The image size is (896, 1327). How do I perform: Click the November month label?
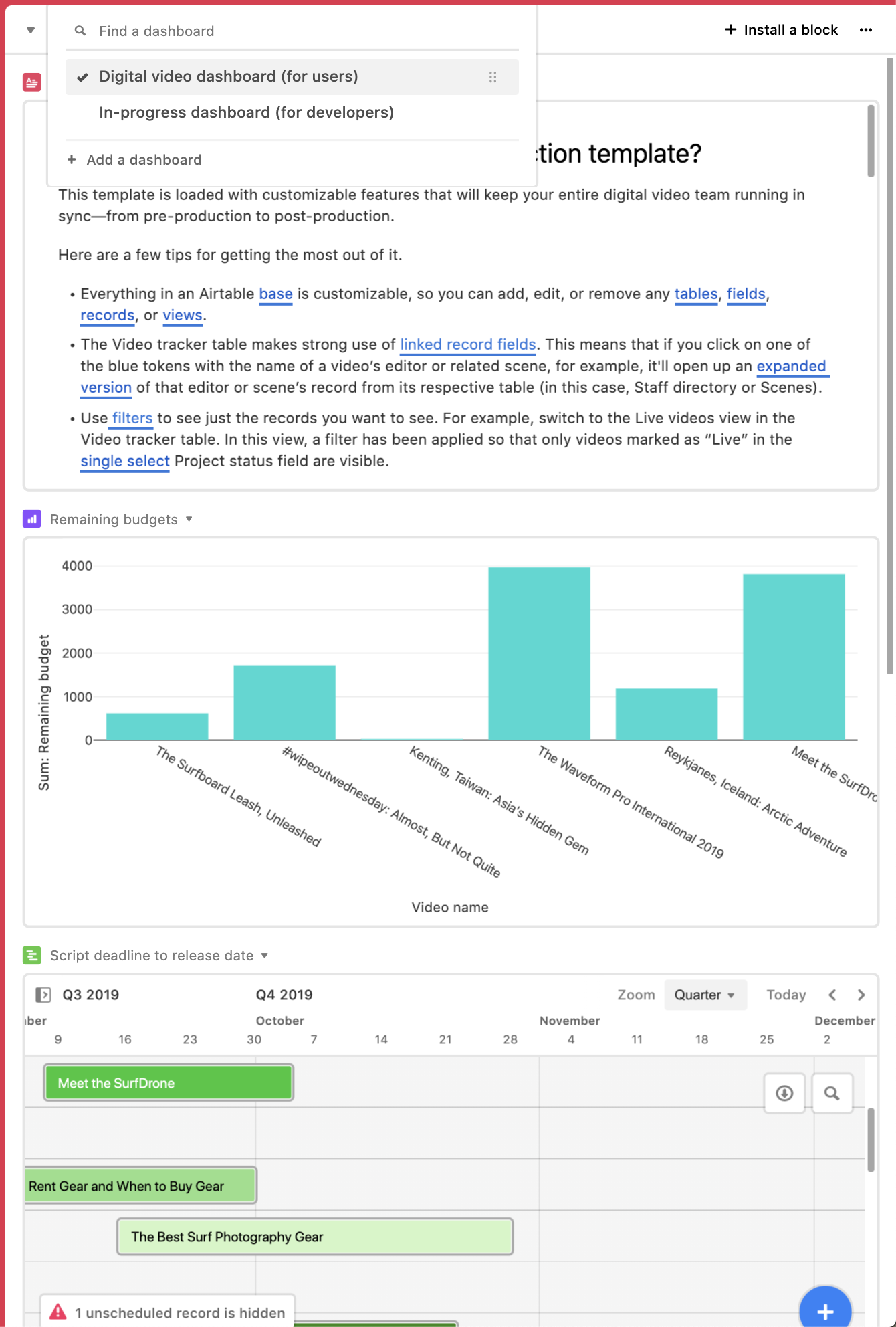click(x=570, y=1021)
